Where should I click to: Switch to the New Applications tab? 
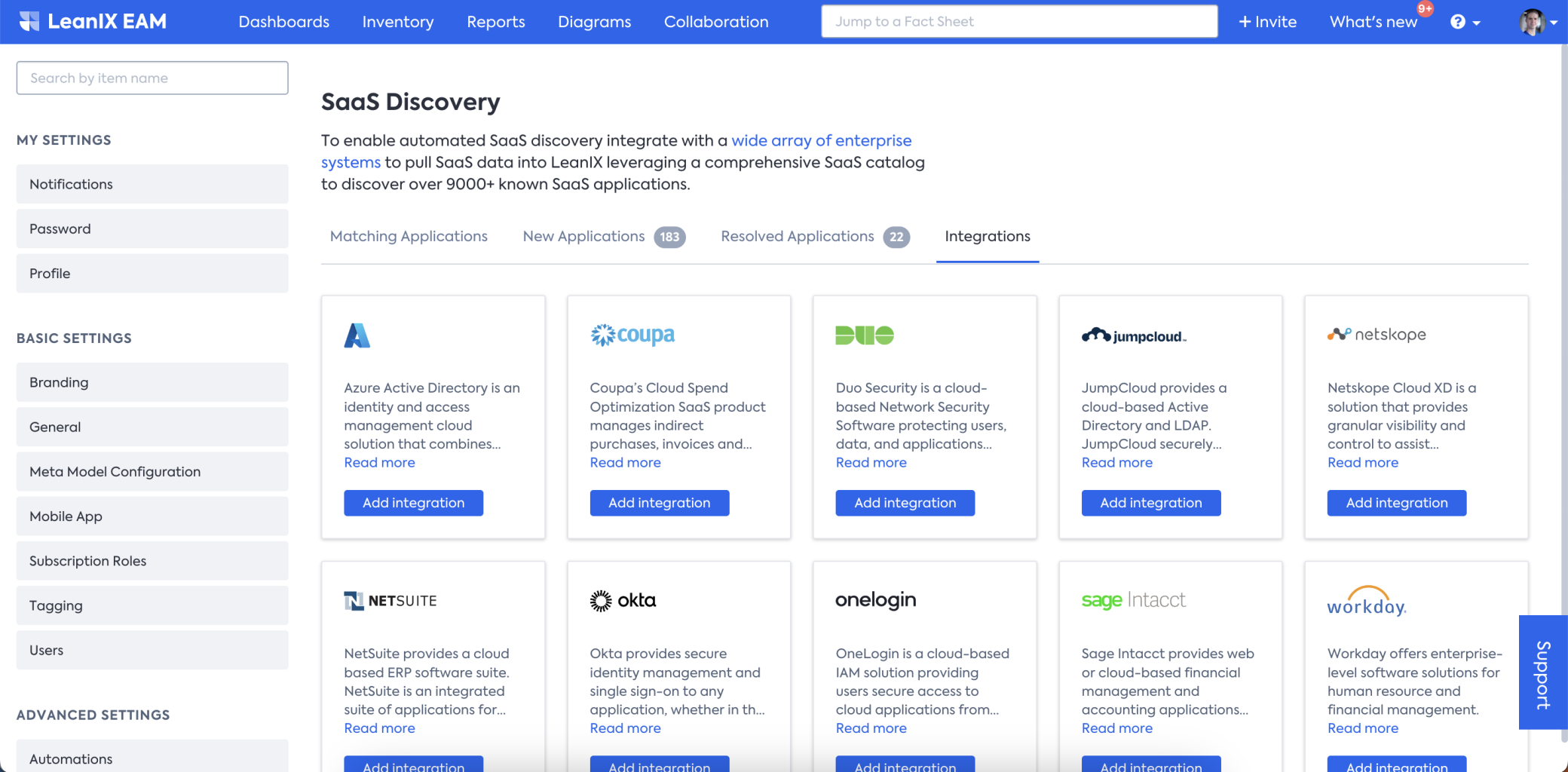point(604,236)
